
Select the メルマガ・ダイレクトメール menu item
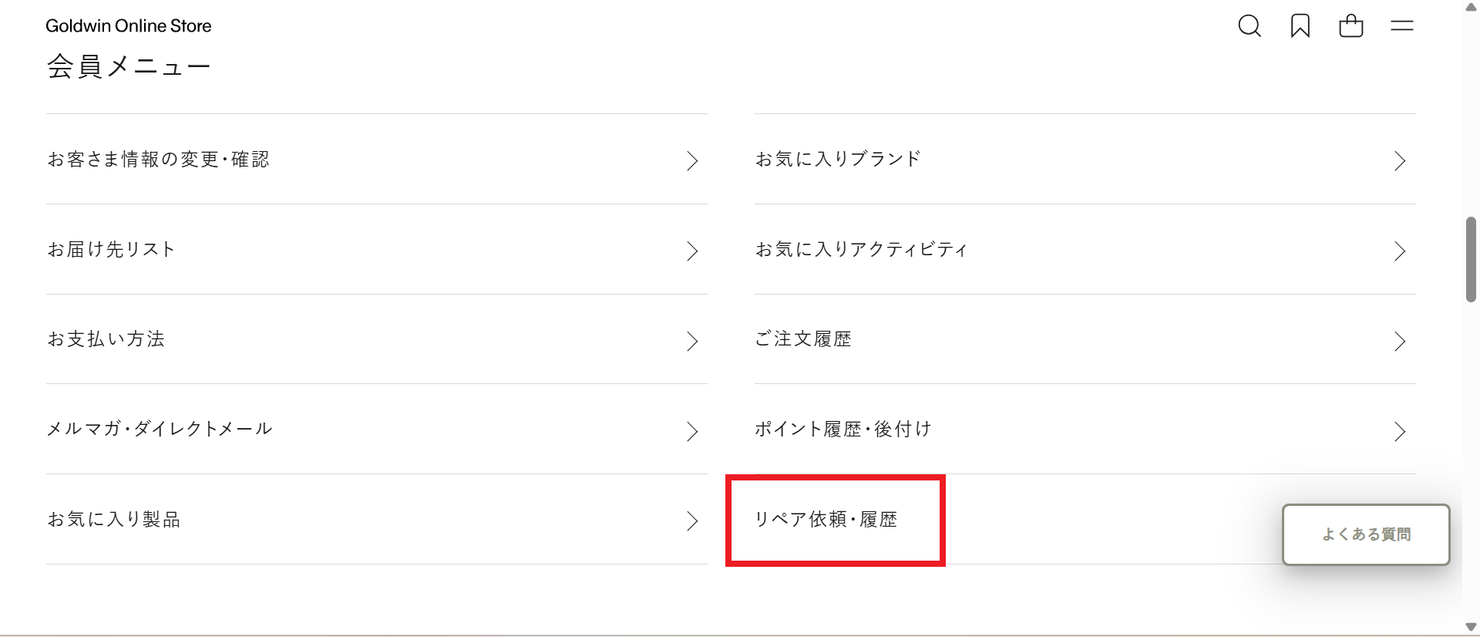pos(160,430)
